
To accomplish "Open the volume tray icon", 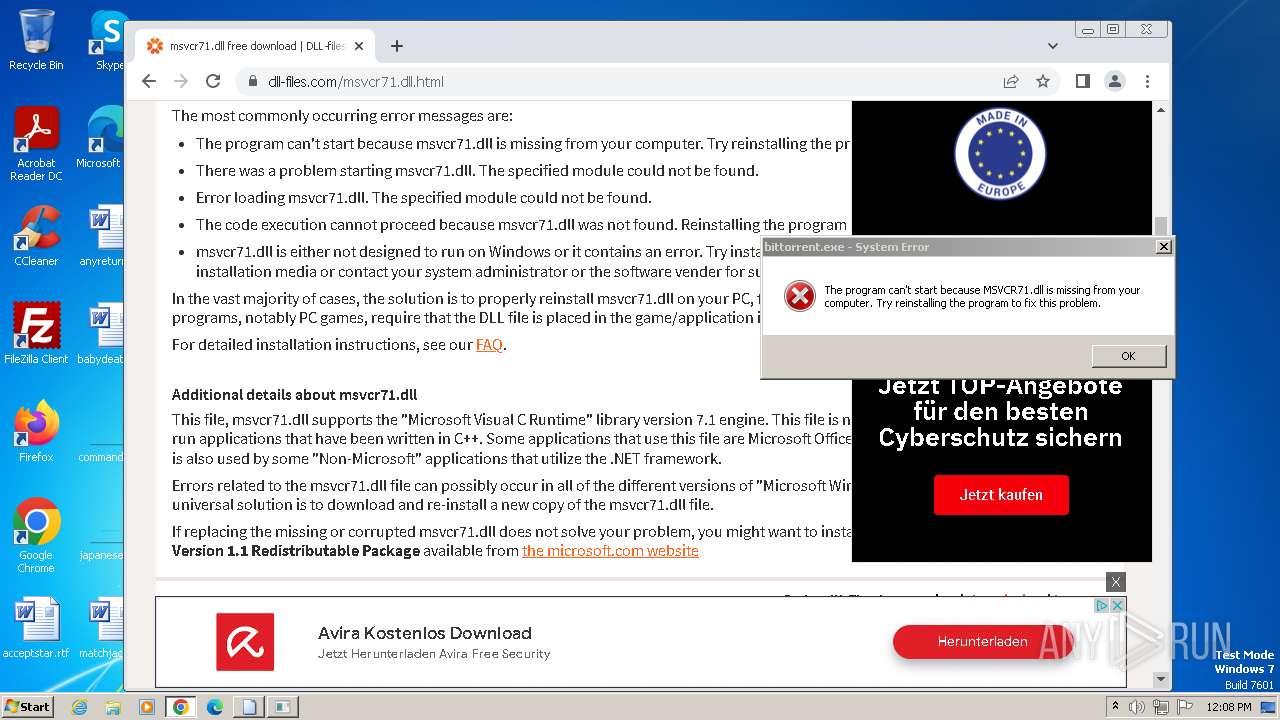I will (1137, 707).
